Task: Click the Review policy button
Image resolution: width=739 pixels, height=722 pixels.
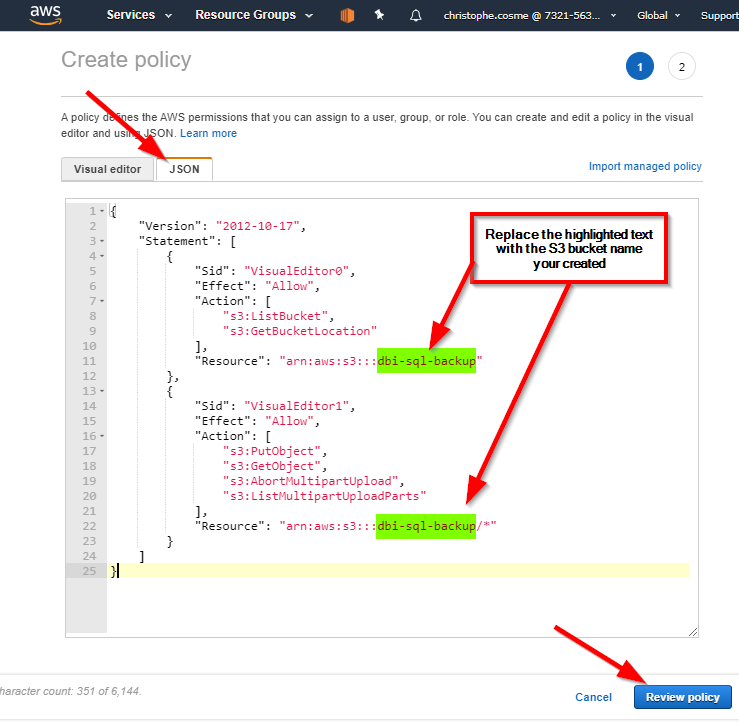Action: (682, 697)
